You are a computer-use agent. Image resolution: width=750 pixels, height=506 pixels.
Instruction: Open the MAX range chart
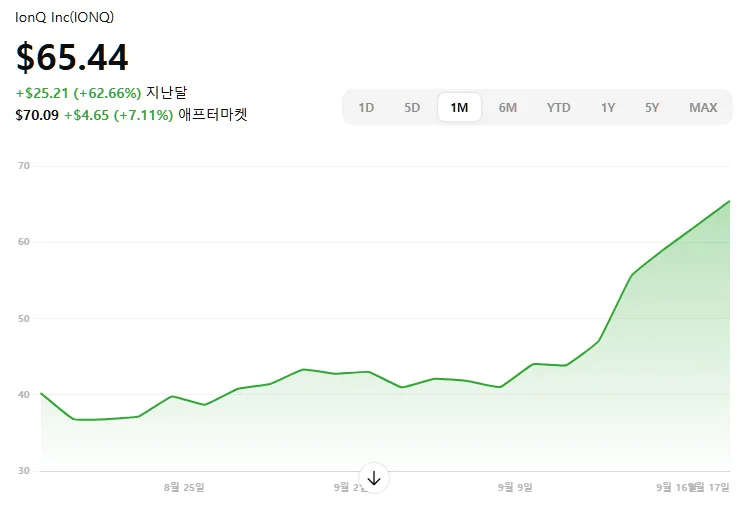703,107
